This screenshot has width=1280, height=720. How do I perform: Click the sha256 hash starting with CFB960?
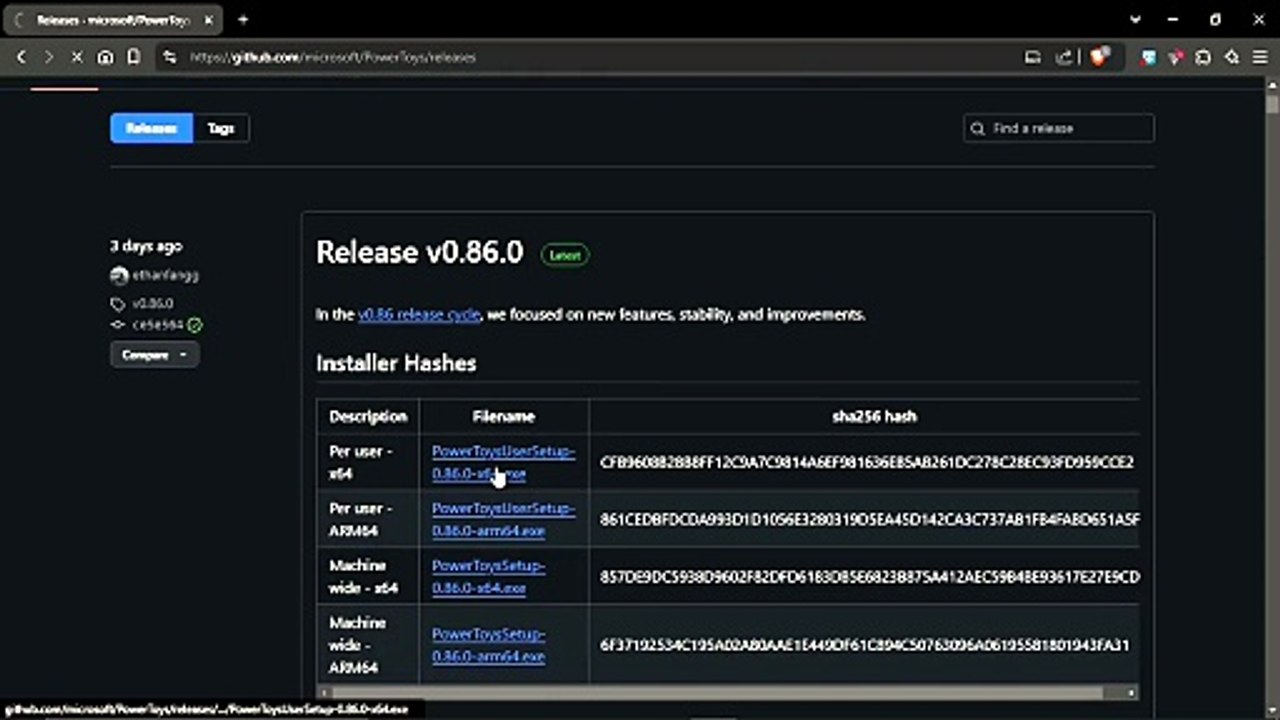(867, 462)
